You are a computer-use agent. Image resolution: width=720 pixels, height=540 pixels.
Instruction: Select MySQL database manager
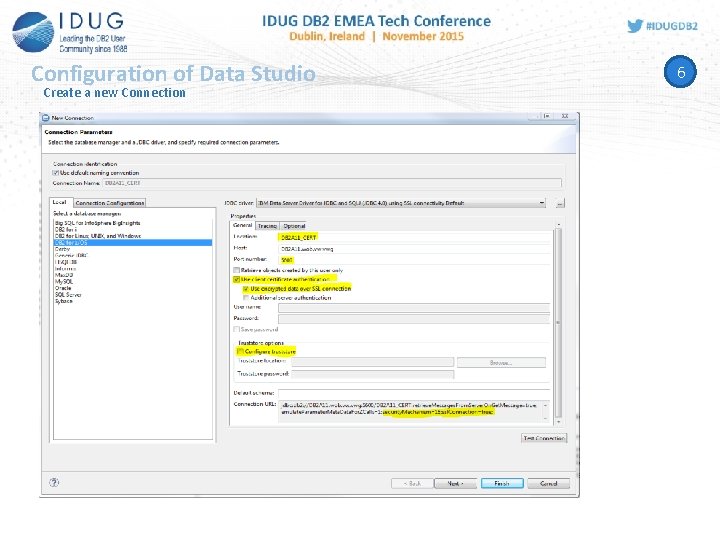[x=64, y=281]
